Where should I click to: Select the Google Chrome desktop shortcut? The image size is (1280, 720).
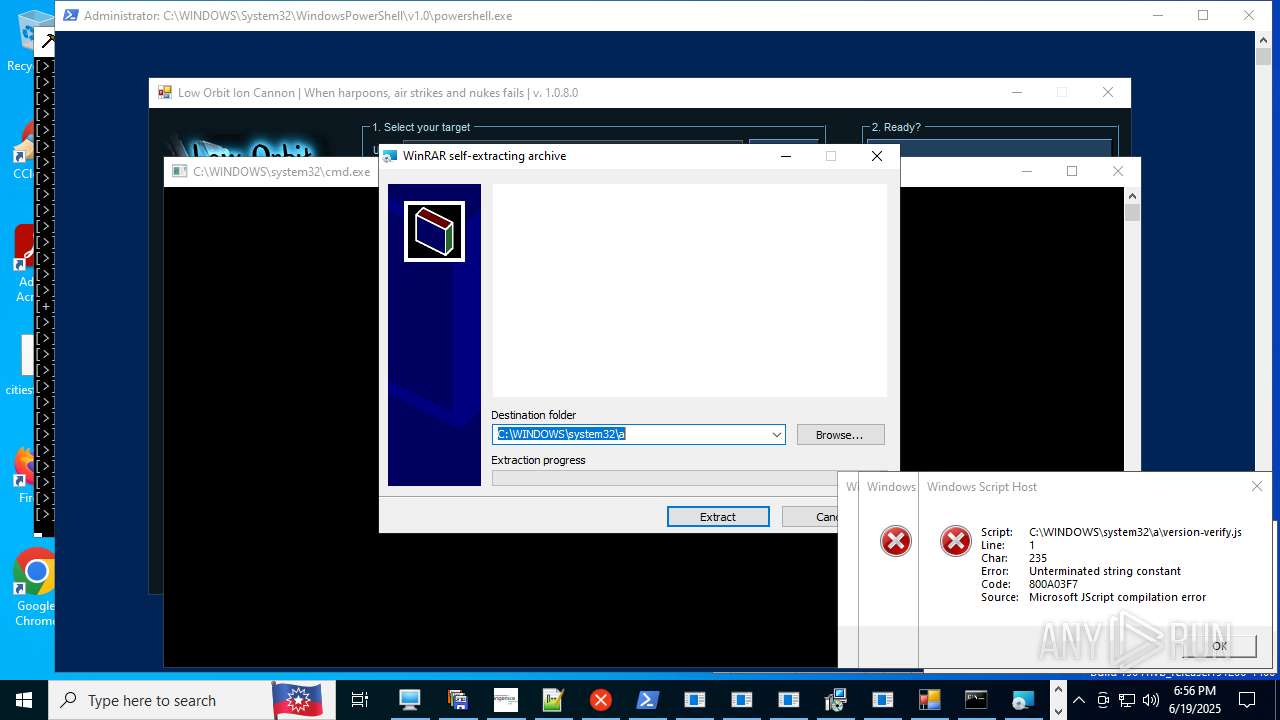tap(34, 588)
